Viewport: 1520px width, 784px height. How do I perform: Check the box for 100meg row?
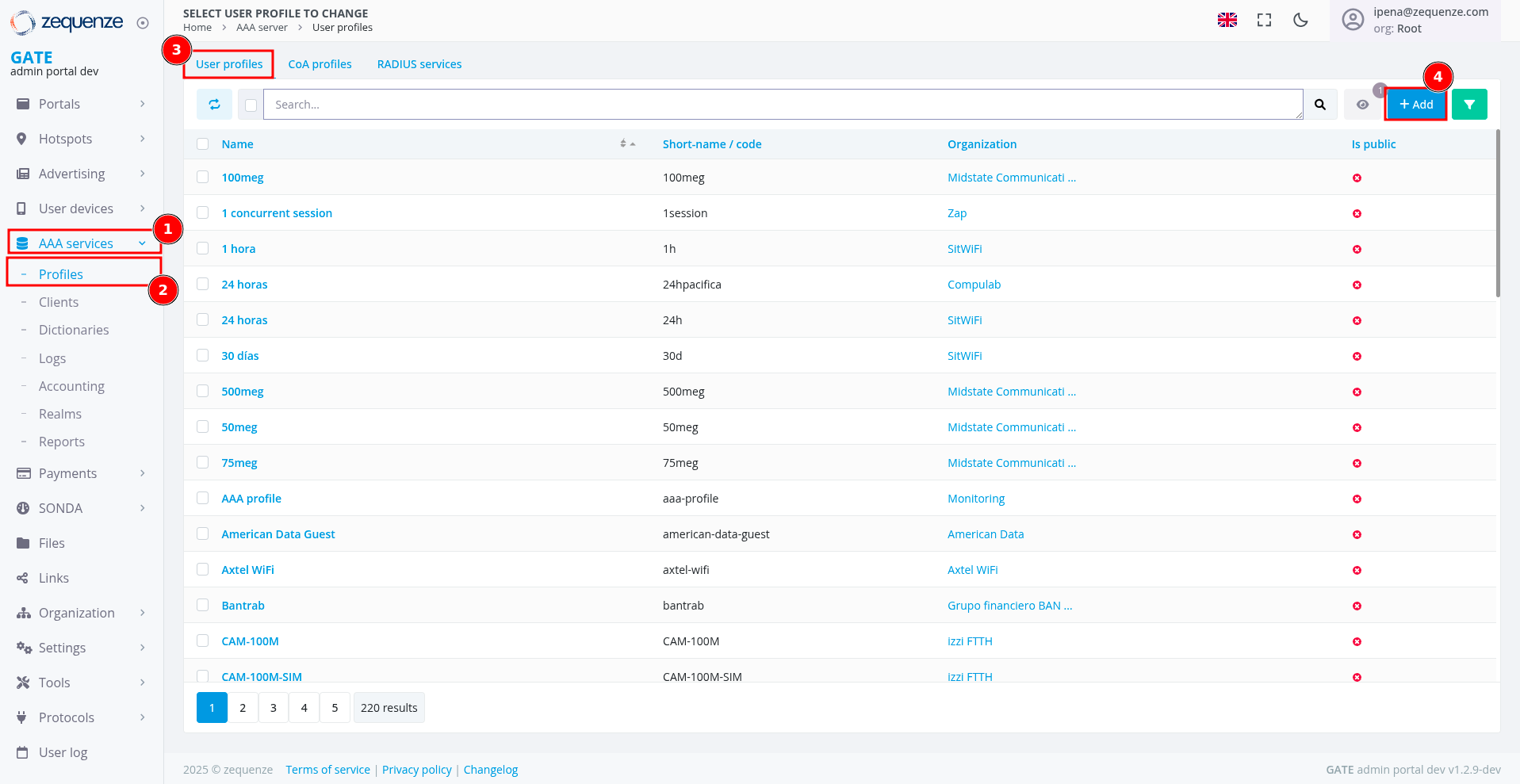point(203,178)
